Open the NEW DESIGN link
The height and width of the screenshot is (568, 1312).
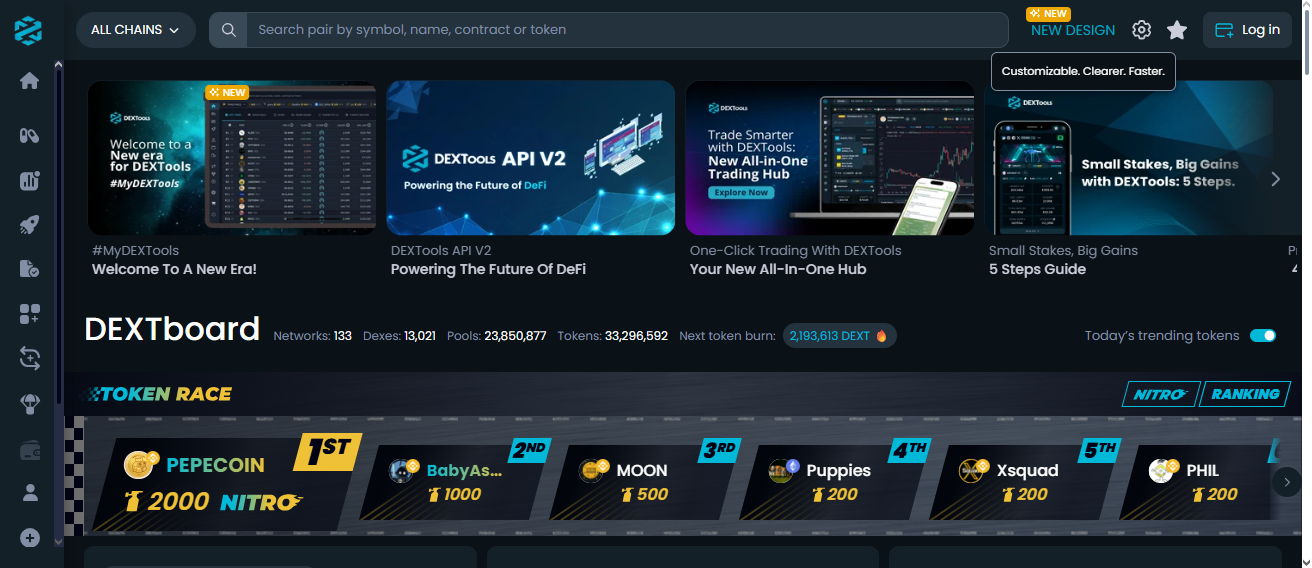point(1073,30)
